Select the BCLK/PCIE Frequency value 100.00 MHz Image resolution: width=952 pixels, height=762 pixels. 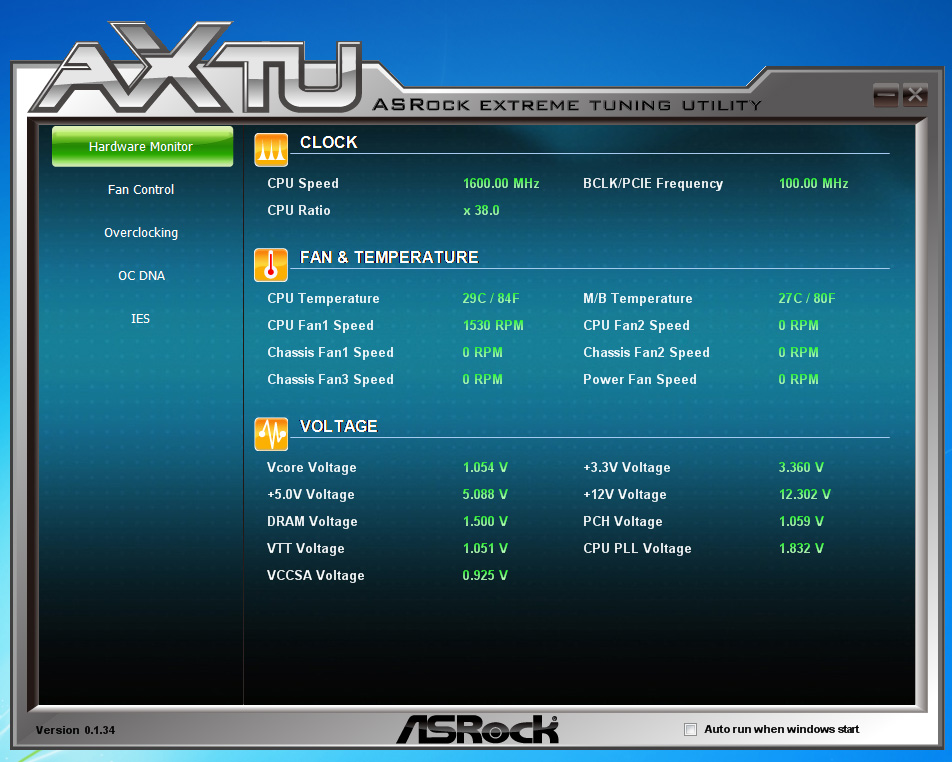814,183
